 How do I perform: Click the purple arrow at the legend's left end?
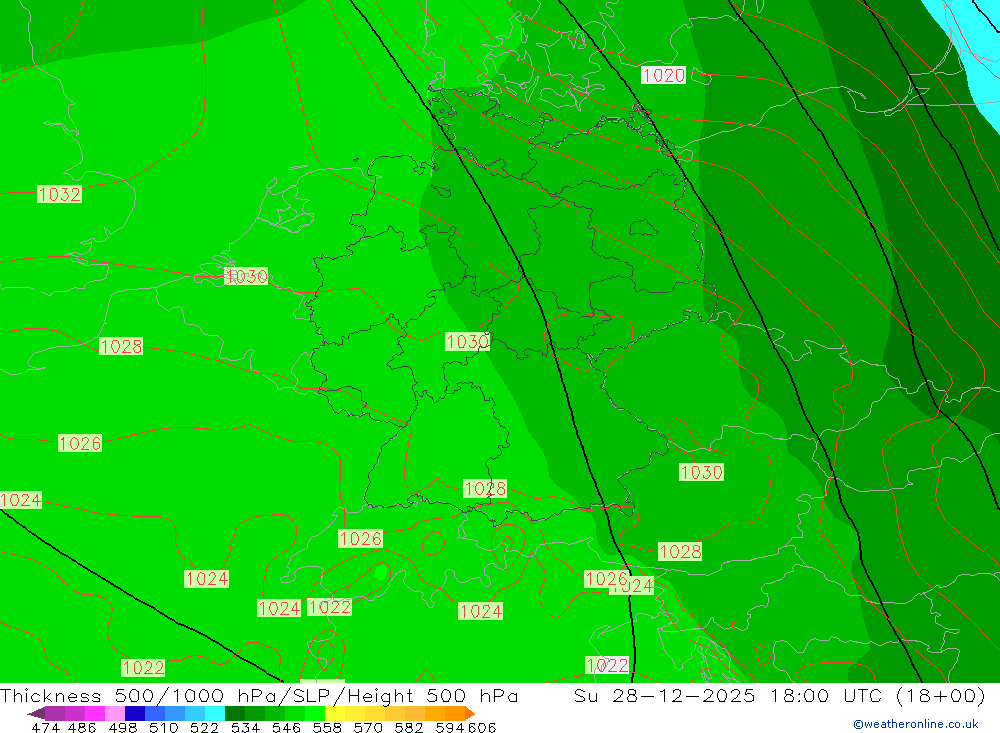[36, 713]
